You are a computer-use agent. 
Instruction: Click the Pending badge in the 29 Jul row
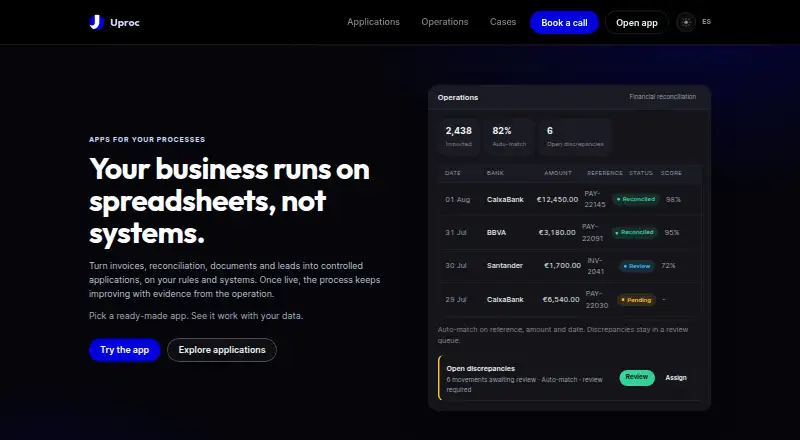[x=636, y=300]
